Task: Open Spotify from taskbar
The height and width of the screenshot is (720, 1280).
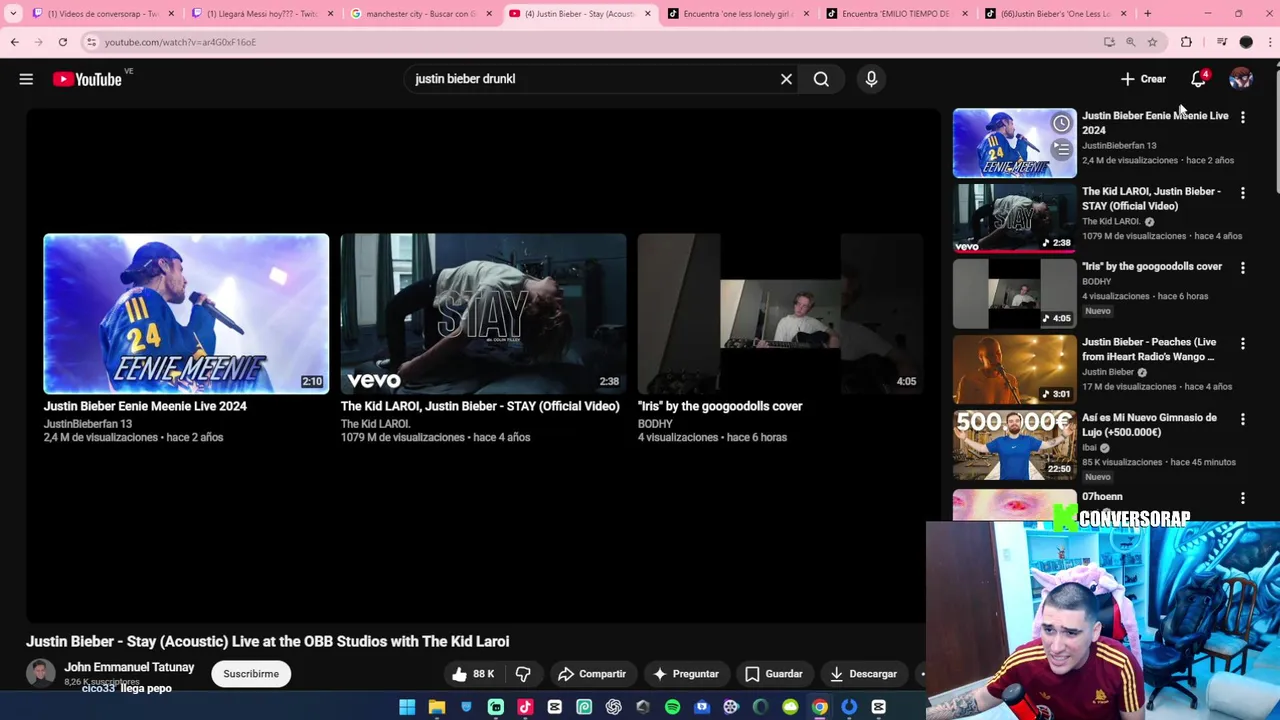Action: pos(672,707)
